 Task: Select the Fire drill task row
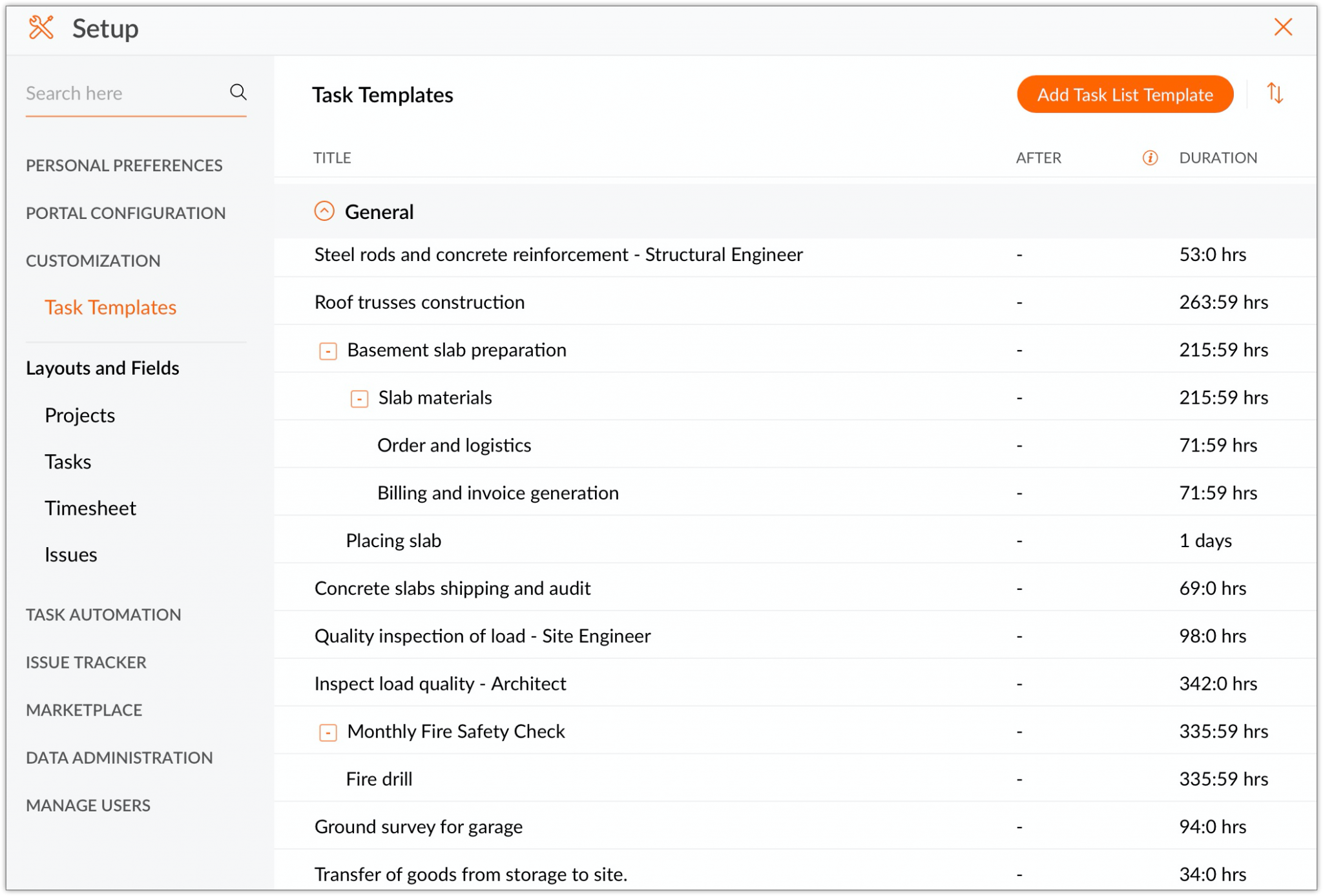[379, 778]
